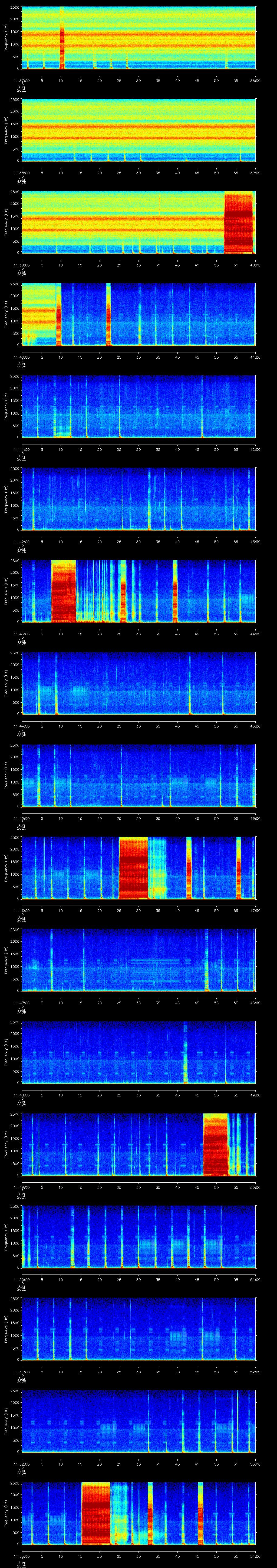Click the spectrogram panel starting at 11:44:00
Screen dimensions: 277x1568
point(139,683)
